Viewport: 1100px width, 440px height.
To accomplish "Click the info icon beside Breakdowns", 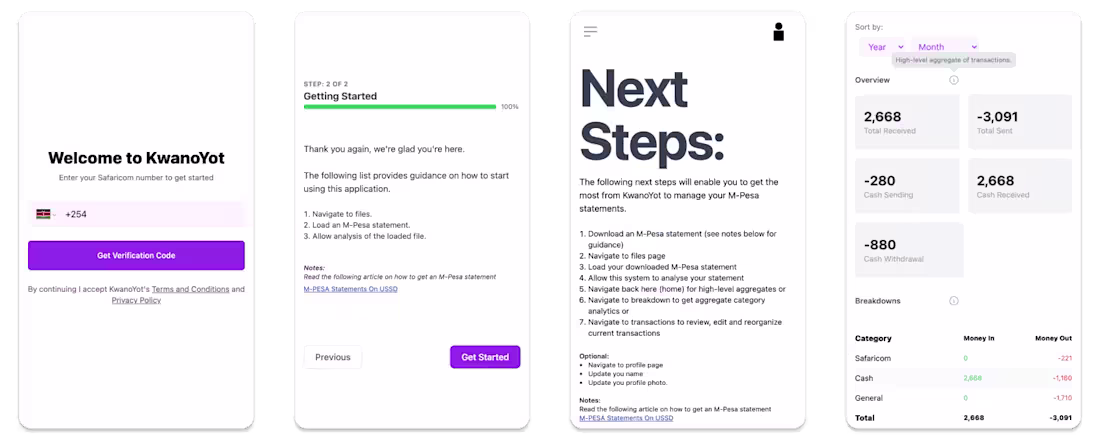I will 953,301.
